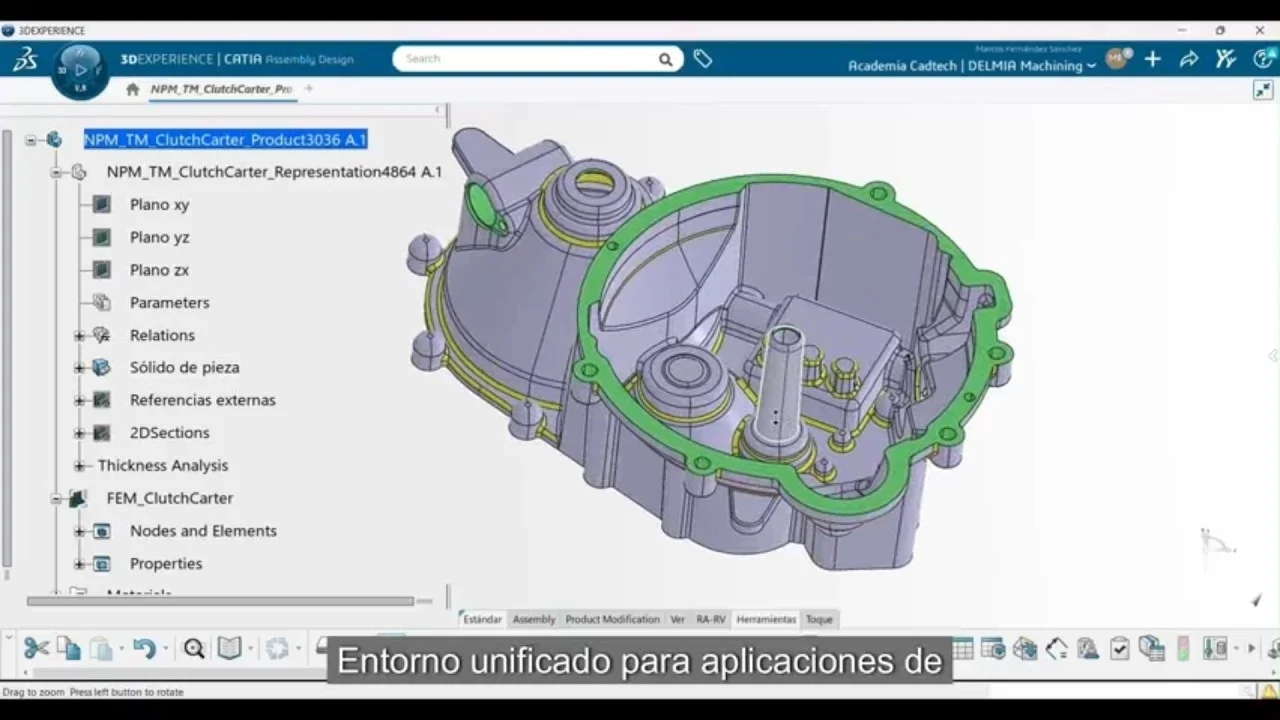Open dropdown arrow next to Undo
1280x720 pixels.
(165, 649)
